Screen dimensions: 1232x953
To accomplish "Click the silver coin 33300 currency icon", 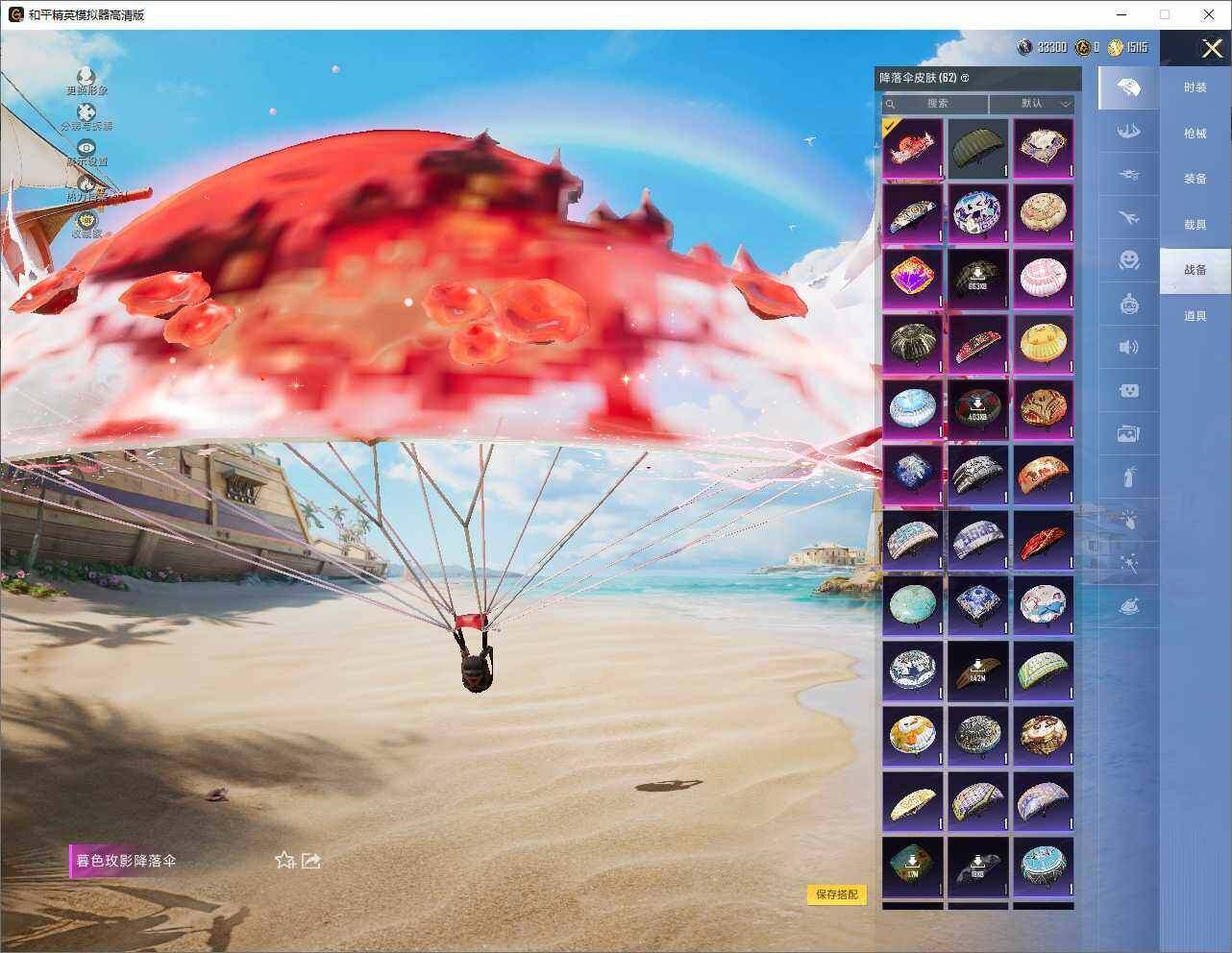I will point(1024,47).
